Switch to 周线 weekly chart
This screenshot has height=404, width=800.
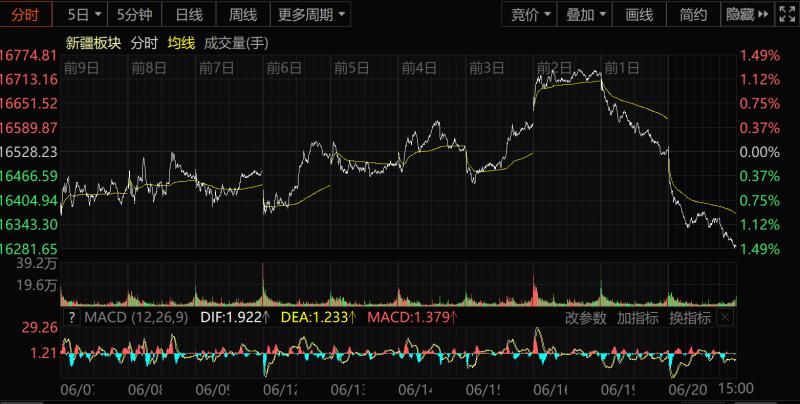[x=243, y=15]
